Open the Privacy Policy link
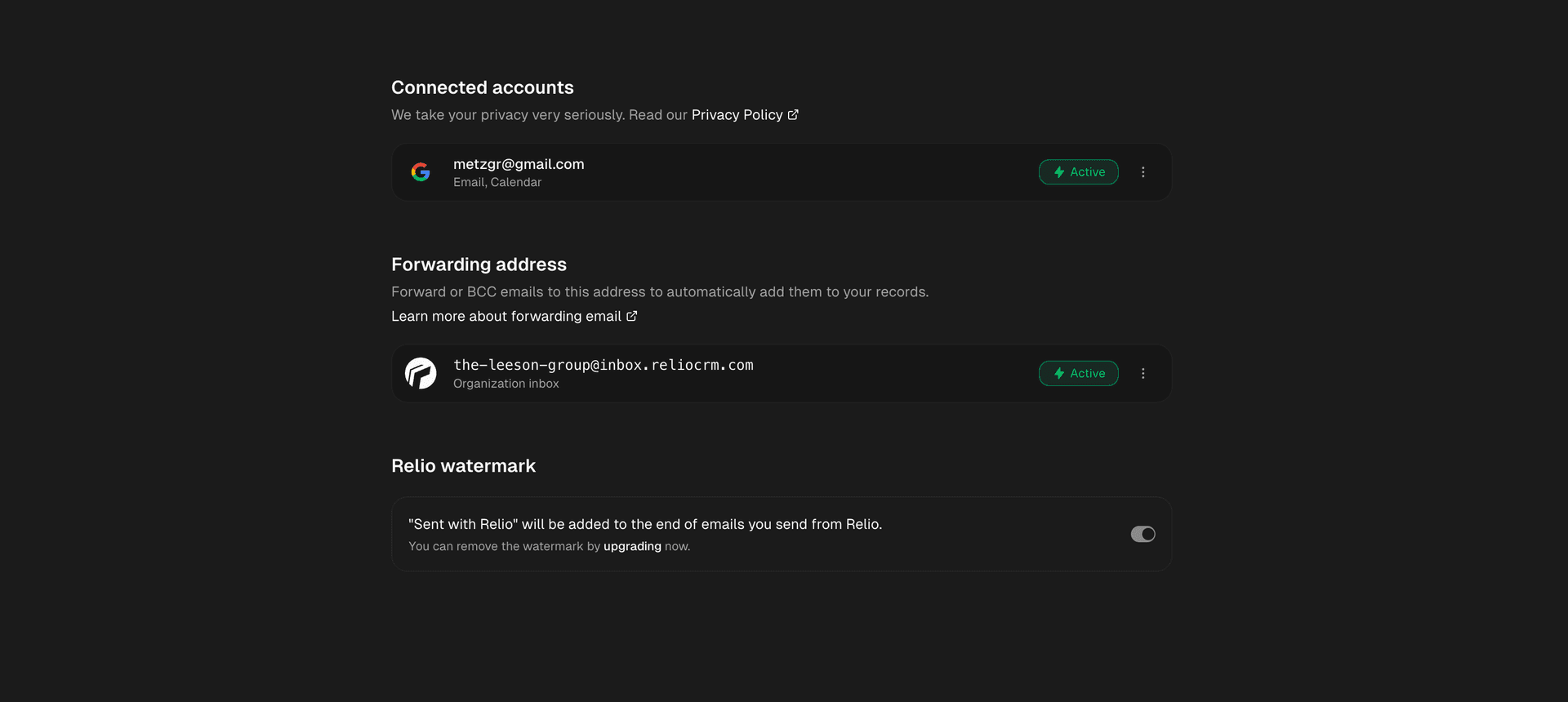Image resolution: width=1568 pixels, height=702 pixels. [x=737, y=115]
